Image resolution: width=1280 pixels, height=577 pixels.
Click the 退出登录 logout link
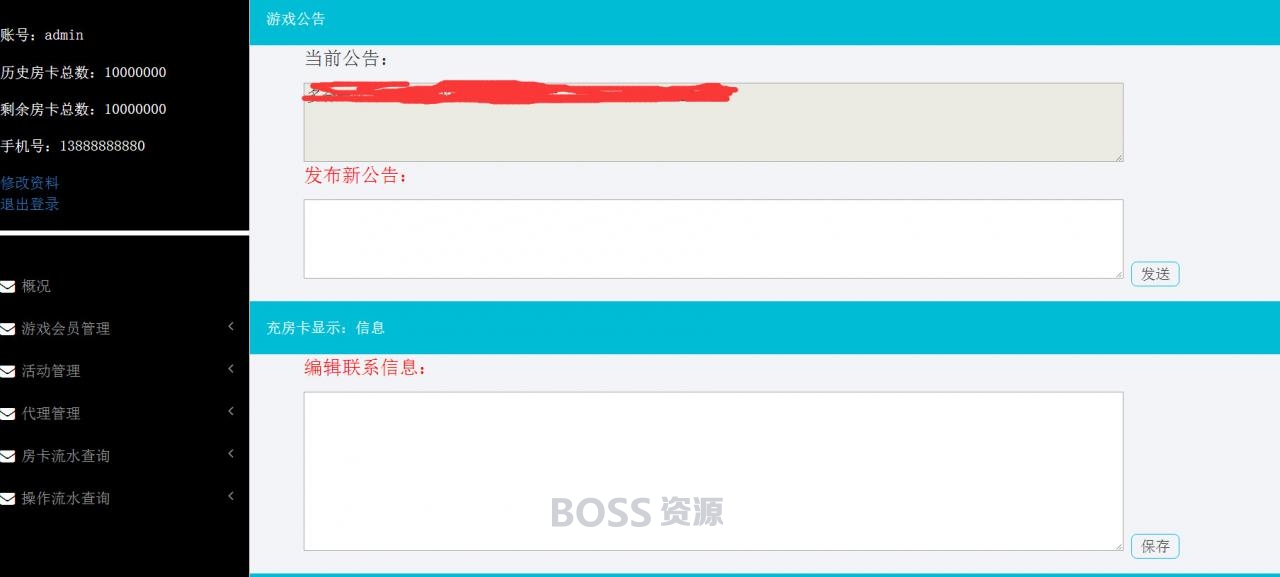point(30,204)
